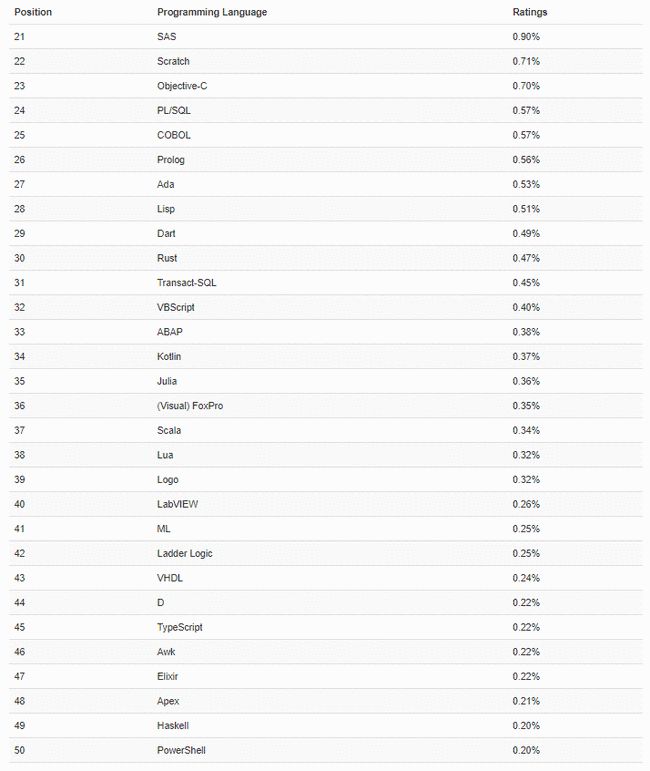Viewport: 650px width, 771px height.
Task: Click the 0.90% rating value
Action: [x=526, y=37]
